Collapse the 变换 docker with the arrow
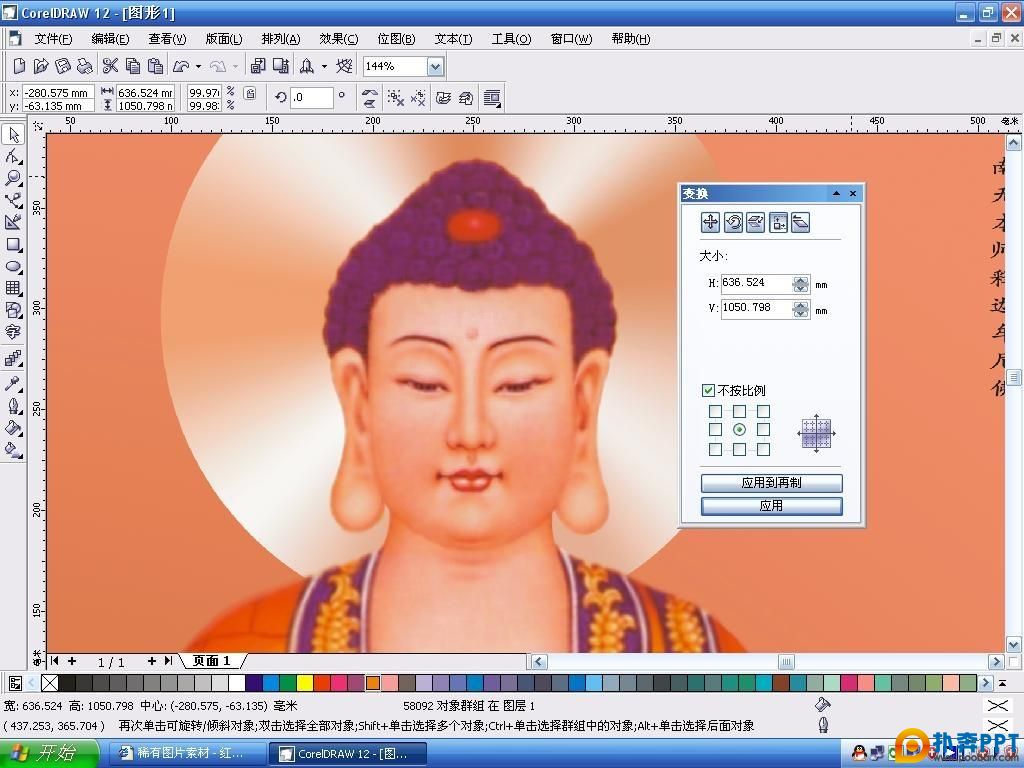Screen dimensions: 1024x768 [x=836, y=194]
